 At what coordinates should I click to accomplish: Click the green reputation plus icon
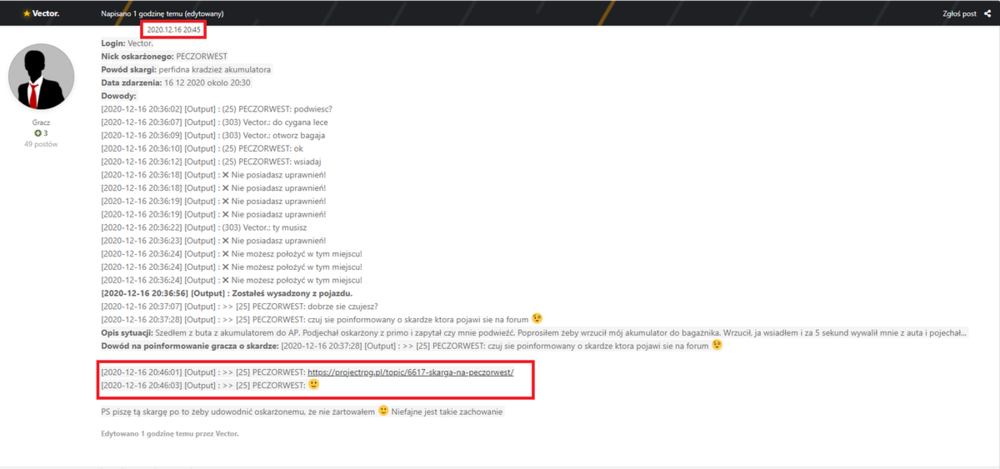coord(38,133)
